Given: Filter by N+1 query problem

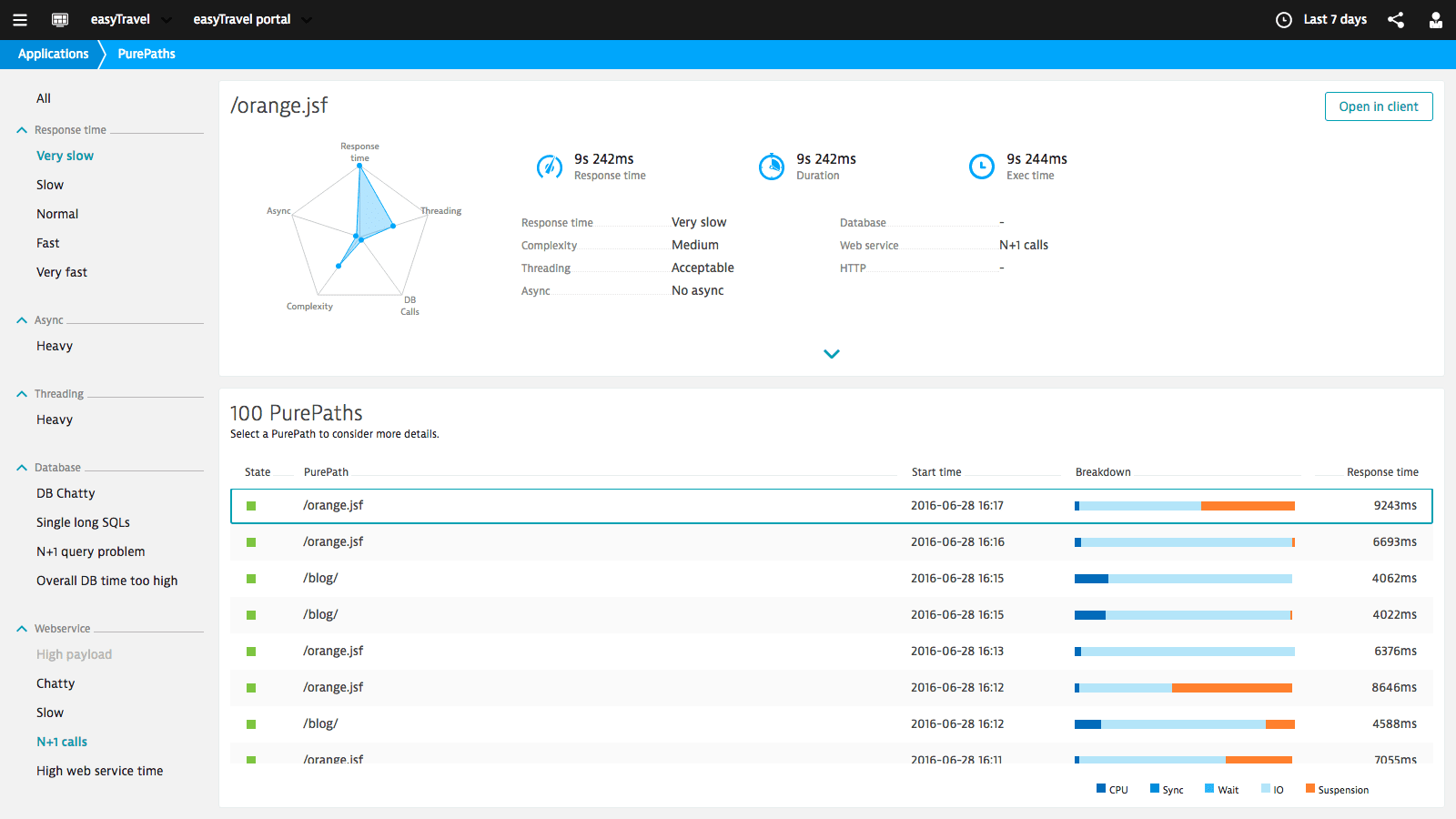Looking at the screenshot, I should [x=90, y=551].
